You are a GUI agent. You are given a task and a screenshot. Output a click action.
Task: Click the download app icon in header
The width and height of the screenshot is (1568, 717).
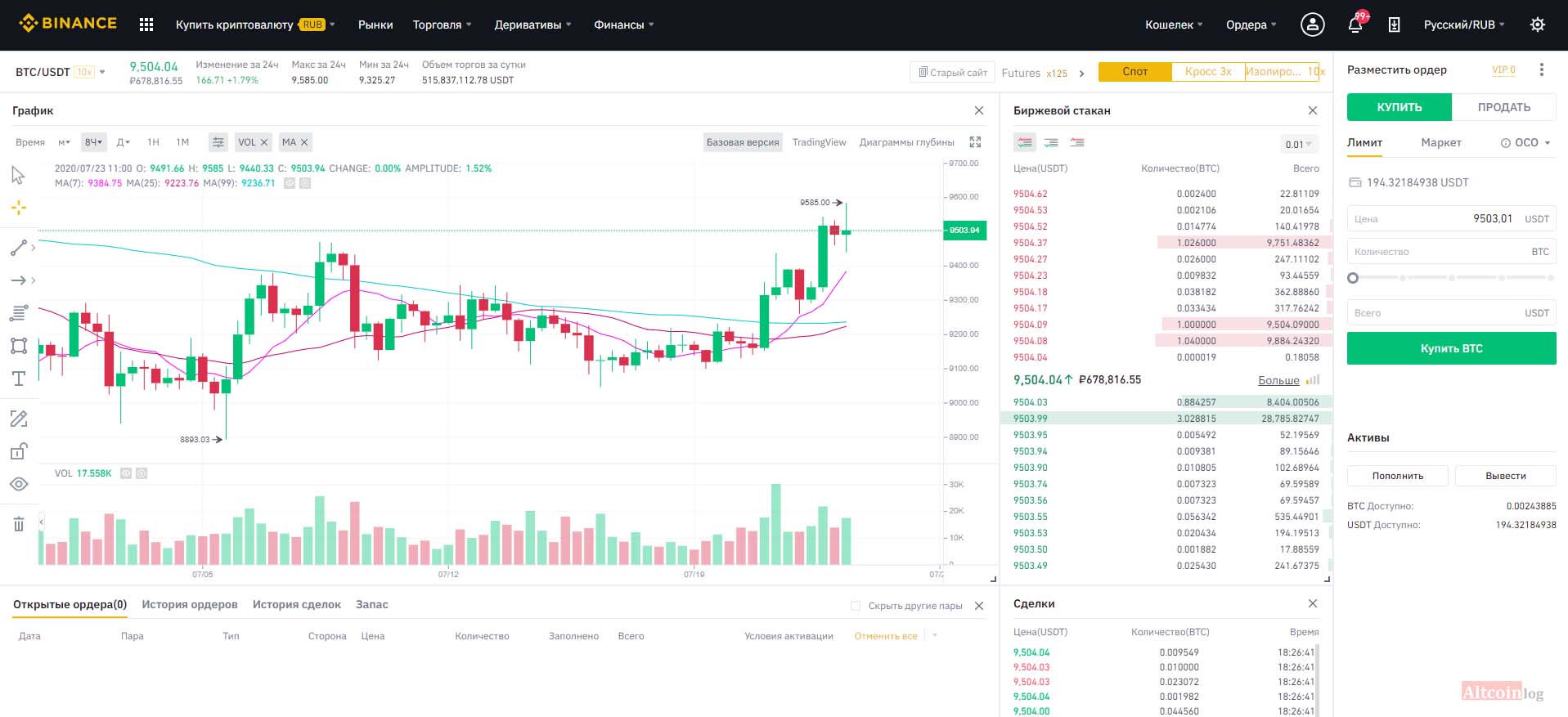click(x=1395, y=25)
